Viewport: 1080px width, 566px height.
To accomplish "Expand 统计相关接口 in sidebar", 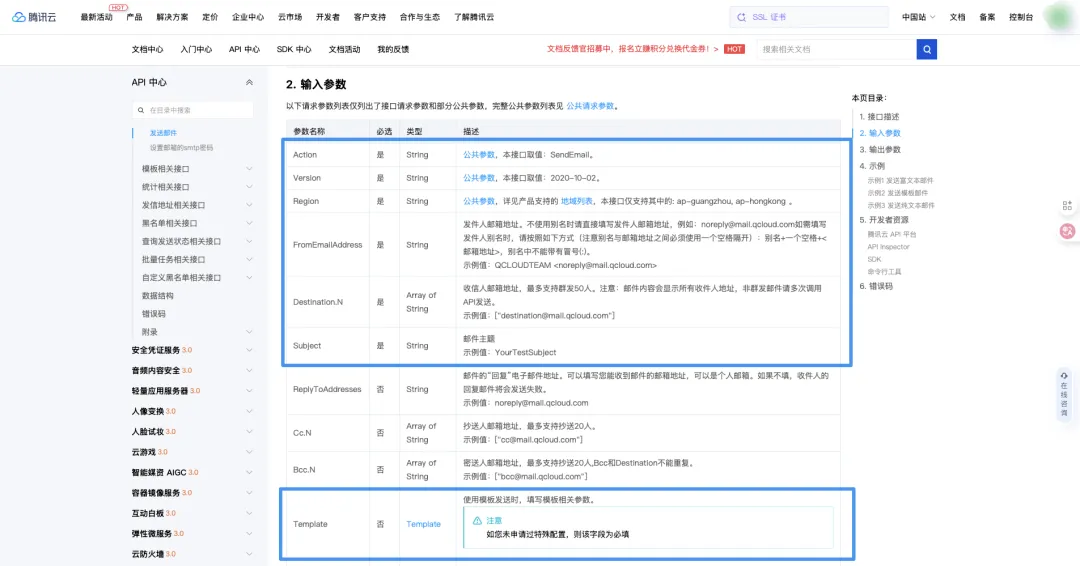I will point(249,187).
